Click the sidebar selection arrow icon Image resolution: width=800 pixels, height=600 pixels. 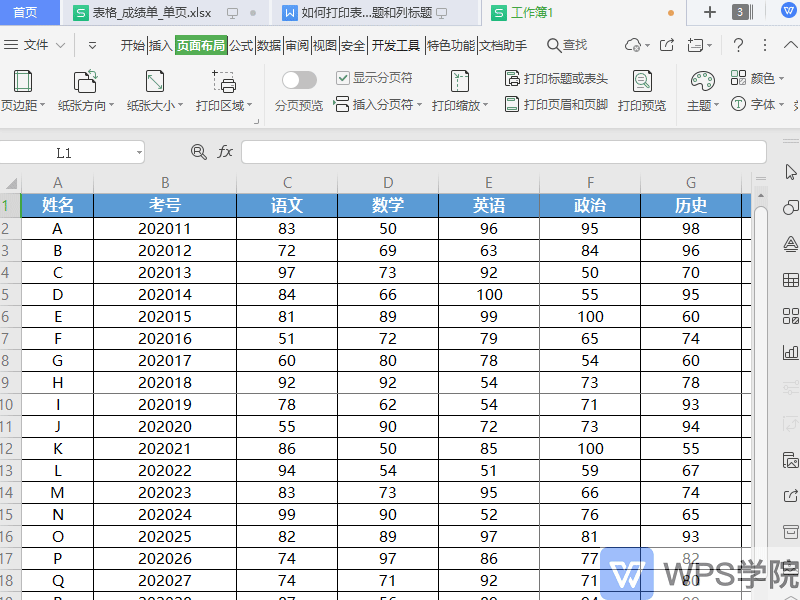coord(790,172)
